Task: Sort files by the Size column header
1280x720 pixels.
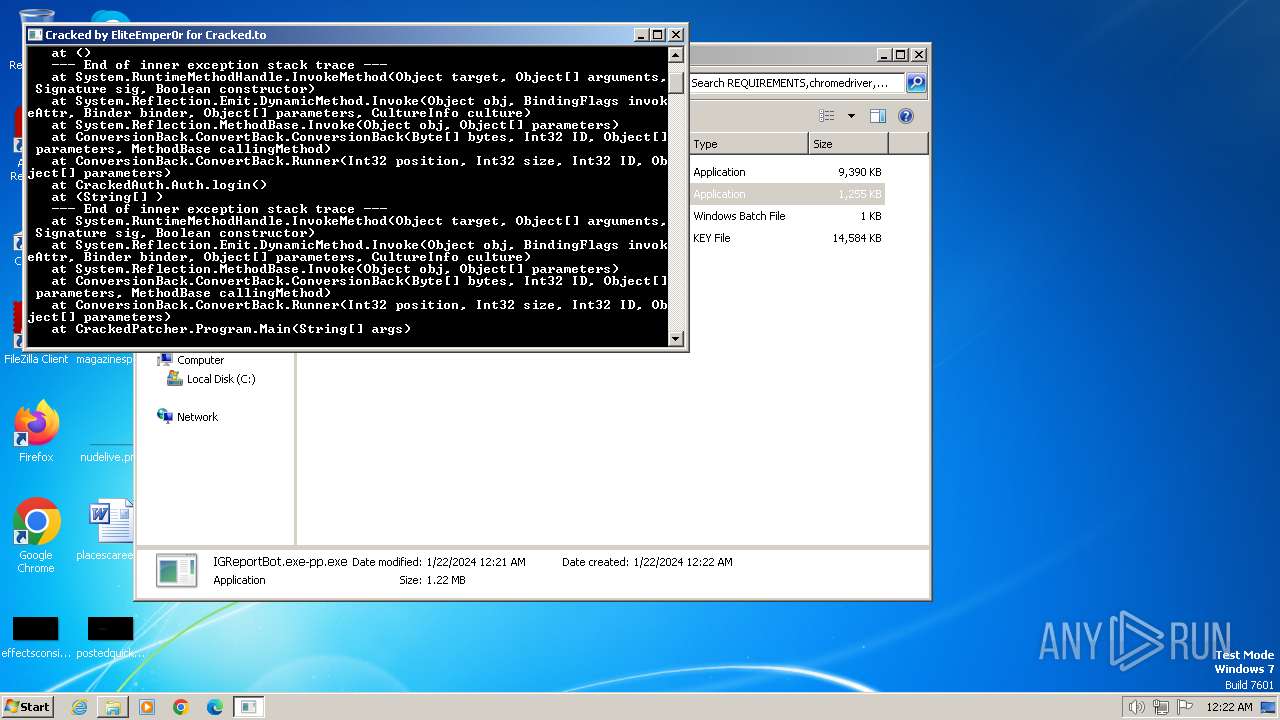Action: pyautogui.click(x=848, y=144)
